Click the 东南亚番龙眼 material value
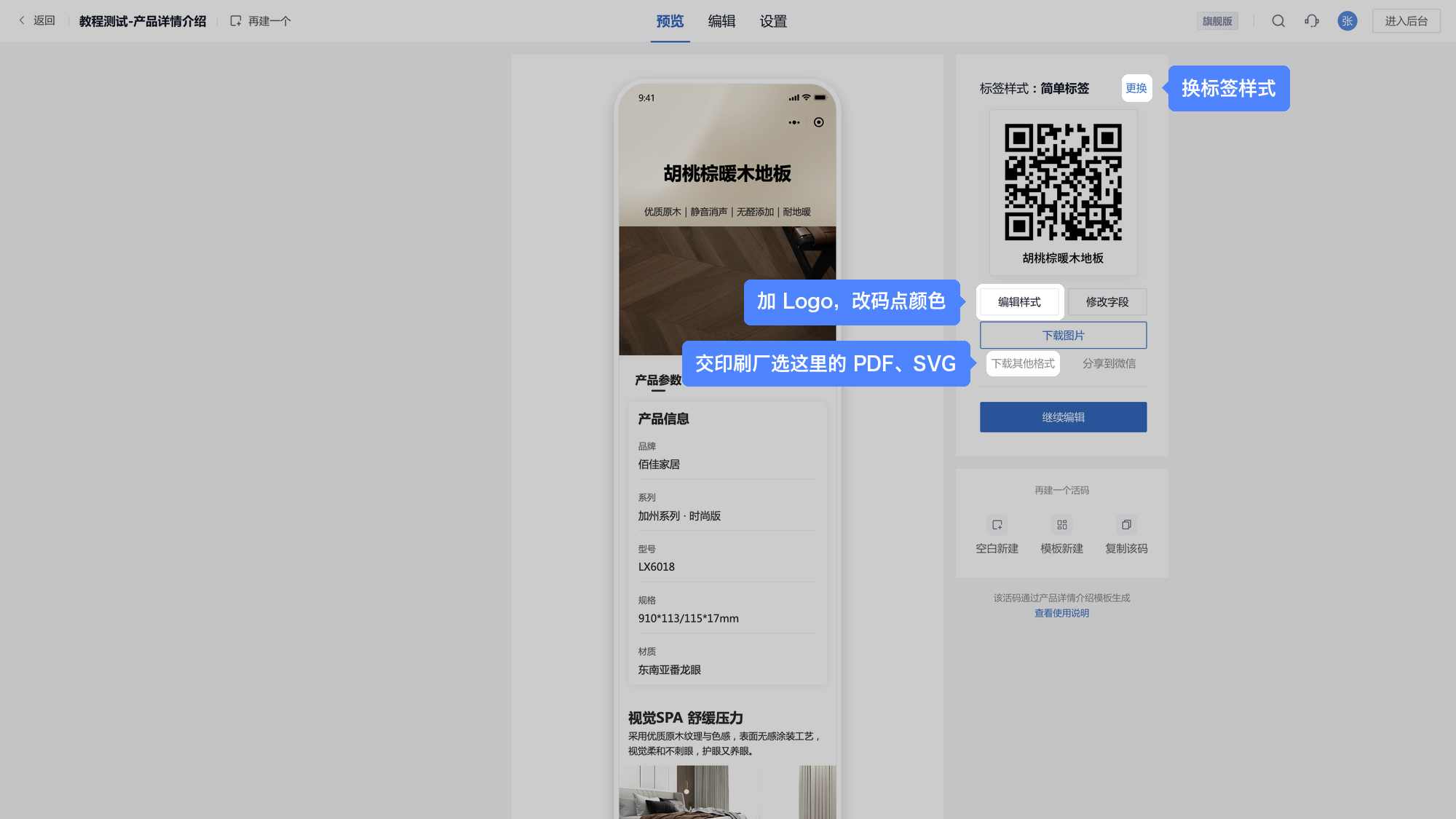Screen dimensions: 1456x819 coord(669,670)
